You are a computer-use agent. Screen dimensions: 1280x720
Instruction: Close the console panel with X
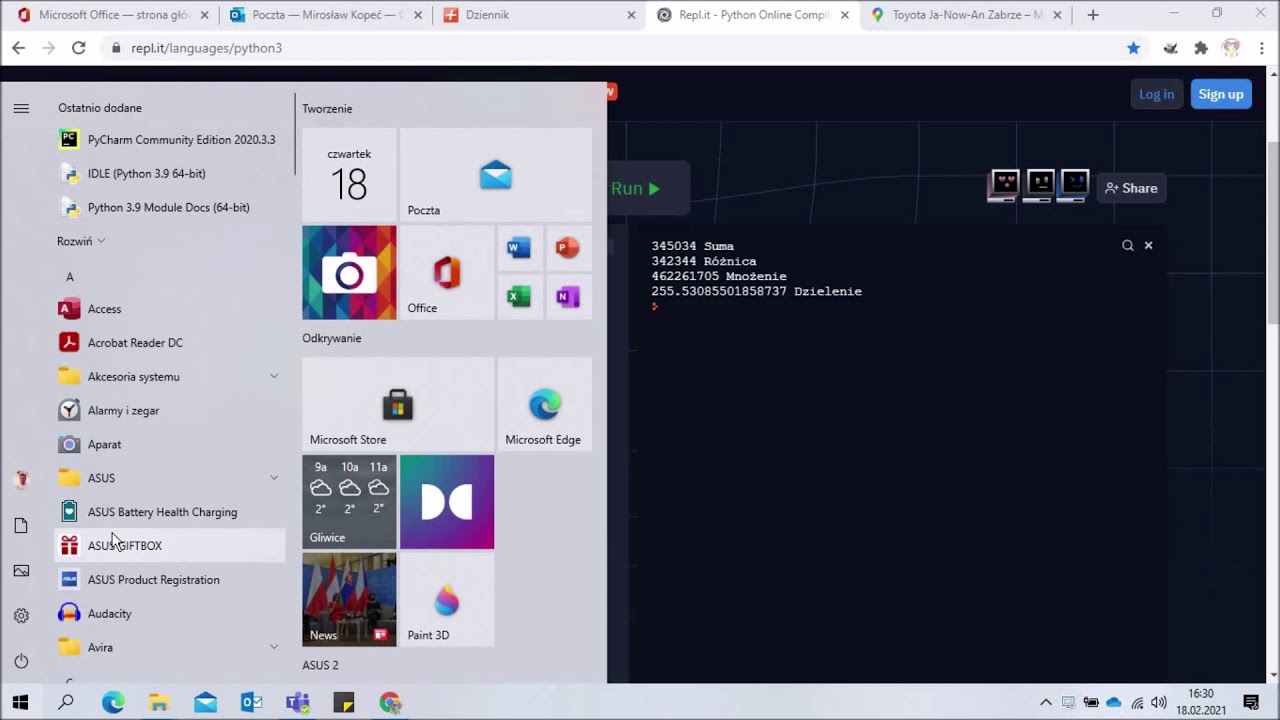coord(1148,245)
